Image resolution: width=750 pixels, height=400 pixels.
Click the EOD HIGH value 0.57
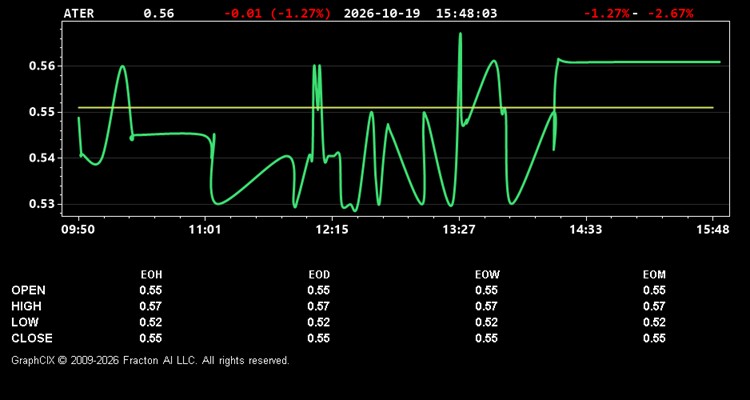[319, 306]
